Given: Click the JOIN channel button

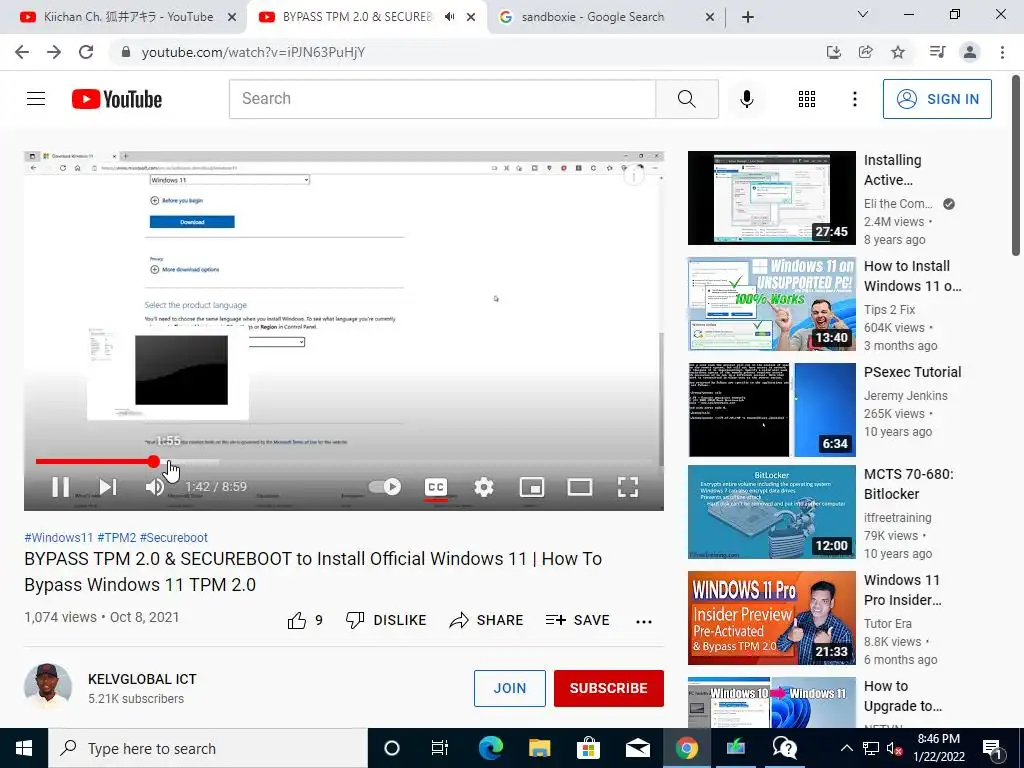Looking at the screenshot, I should pos(509,688).
